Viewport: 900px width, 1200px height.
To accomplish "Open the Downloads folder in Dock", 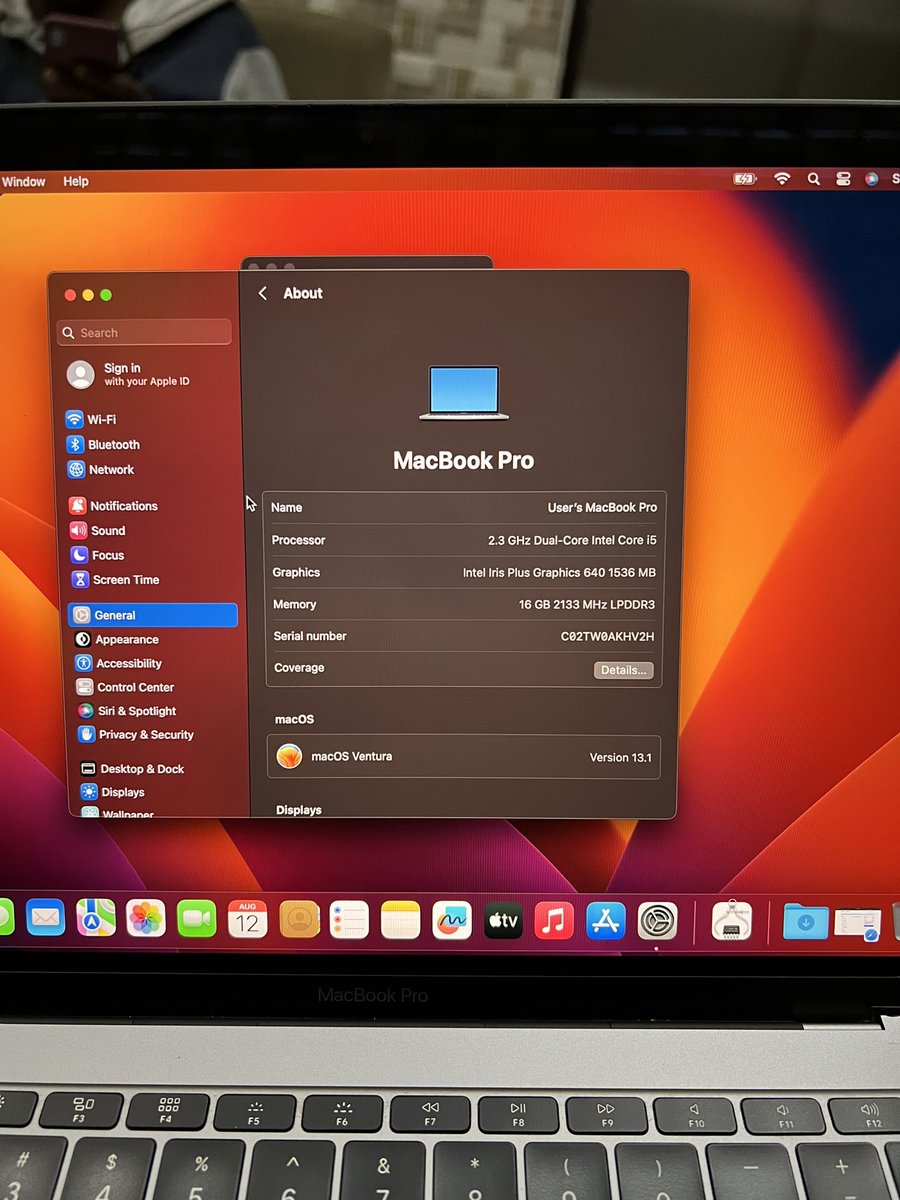I will coord(805,921).
